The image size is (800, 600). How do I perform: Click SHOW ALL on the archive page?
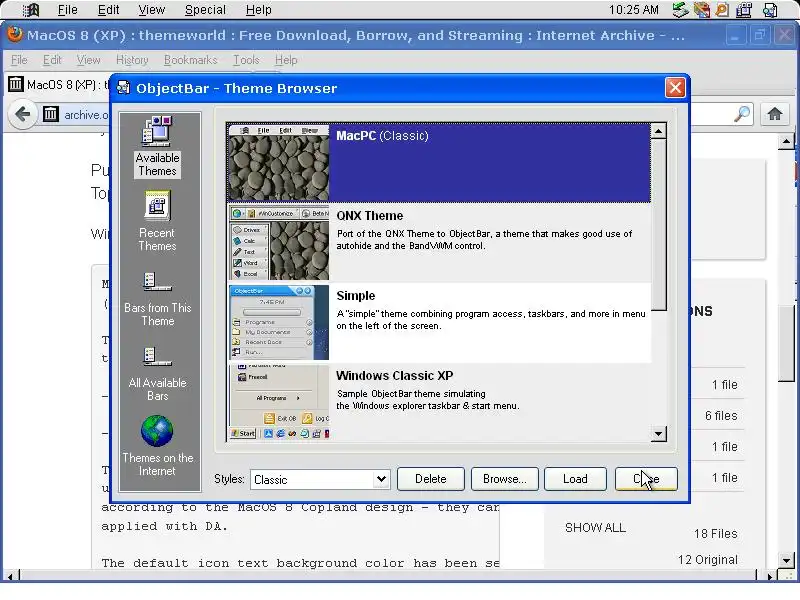pyautogui.click(x=595, y=528)
